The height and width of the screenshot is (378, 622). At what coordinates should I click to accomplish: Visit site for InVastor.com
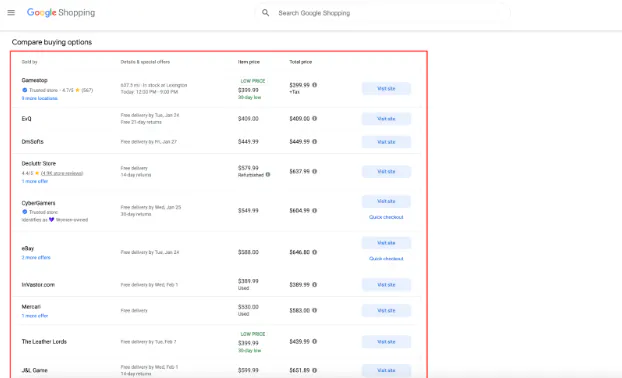pyautogui.click(x=386, y=285)
